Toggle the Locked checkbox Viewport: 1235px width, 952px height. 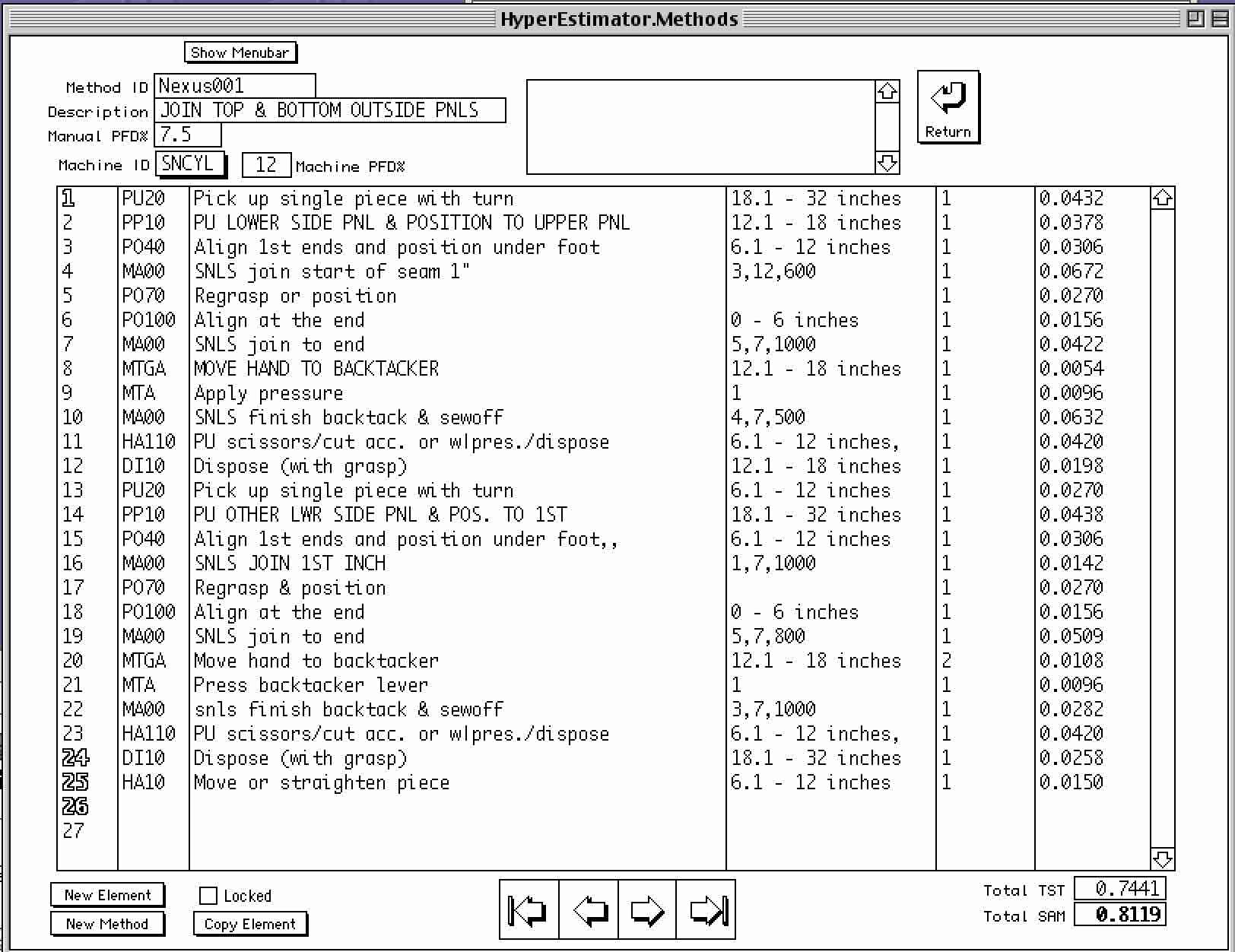(208, 896)
